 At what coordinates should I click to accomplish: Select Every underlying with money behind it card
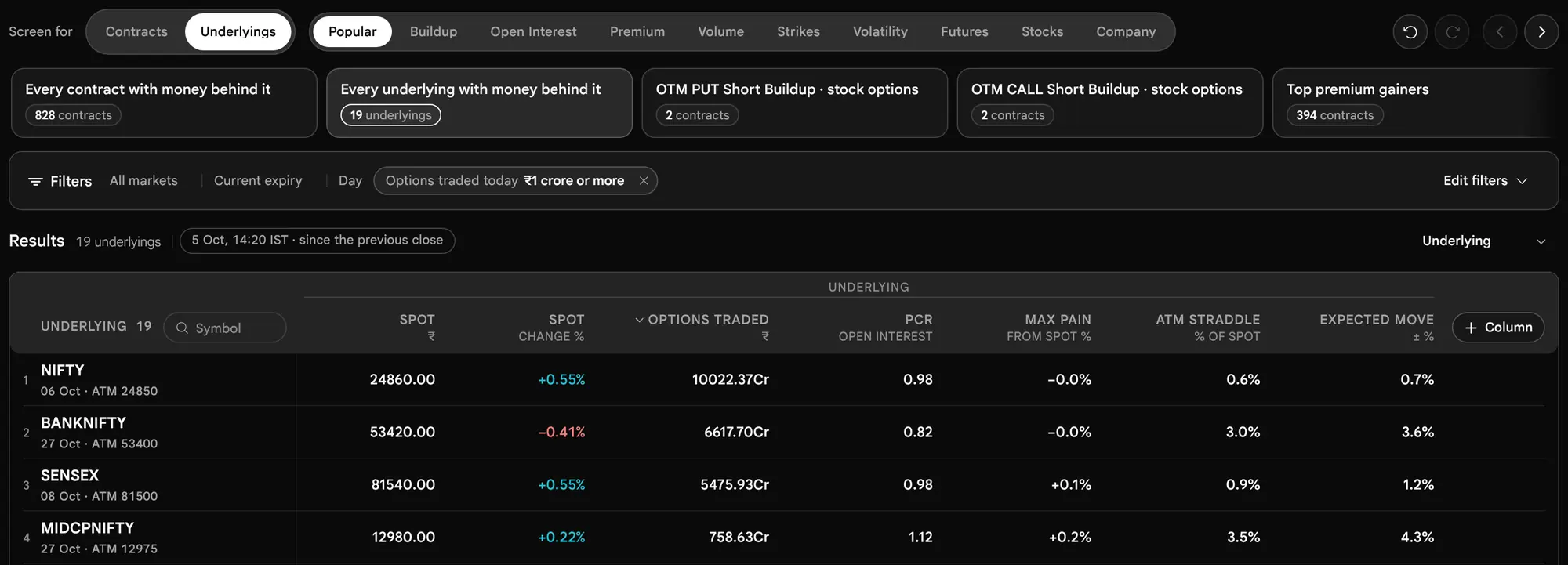coord(479,103)
